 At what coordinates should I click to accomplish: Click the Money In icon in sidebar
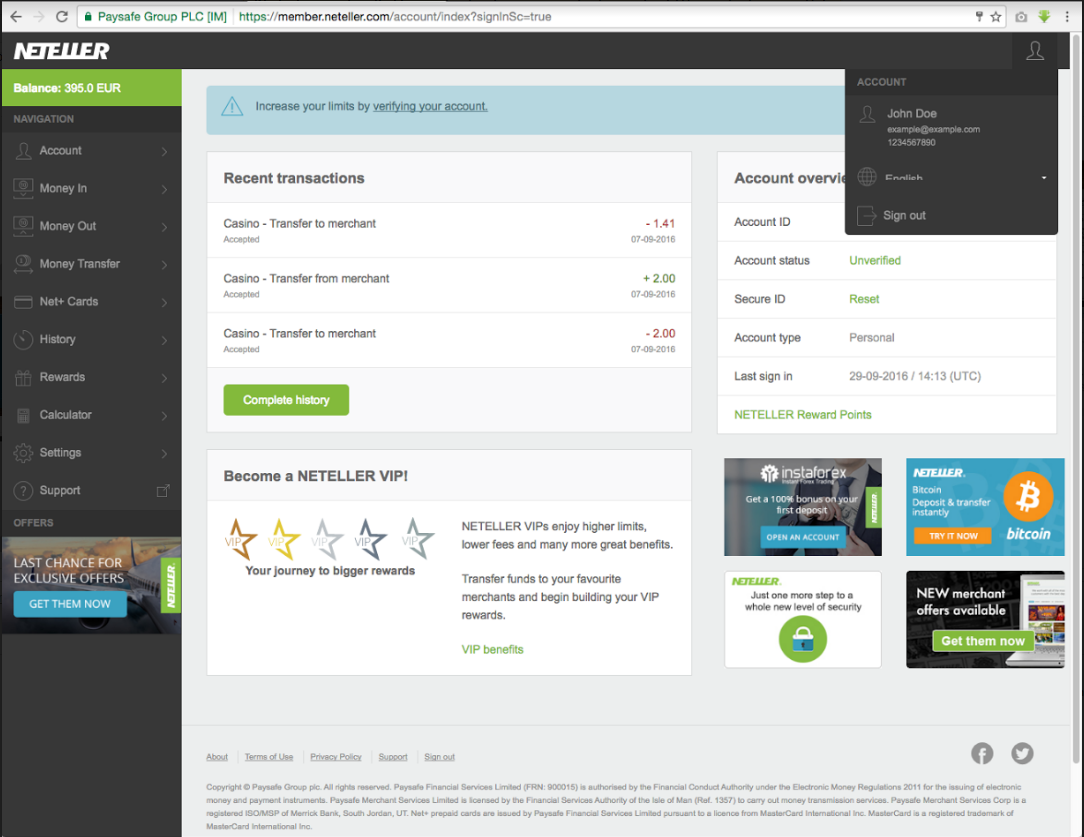tap(24, 188)
